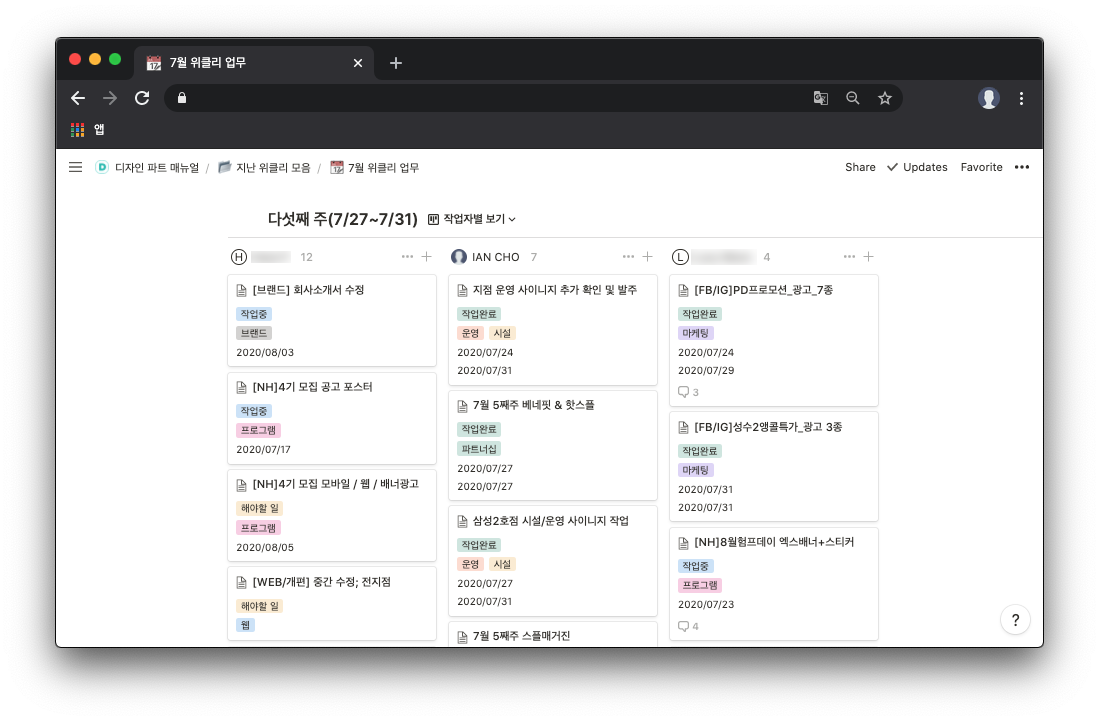The height and width of the screenshot is (721, 1099).
Task: Click the browser forward arrow
Action: (x=110, y=98)
